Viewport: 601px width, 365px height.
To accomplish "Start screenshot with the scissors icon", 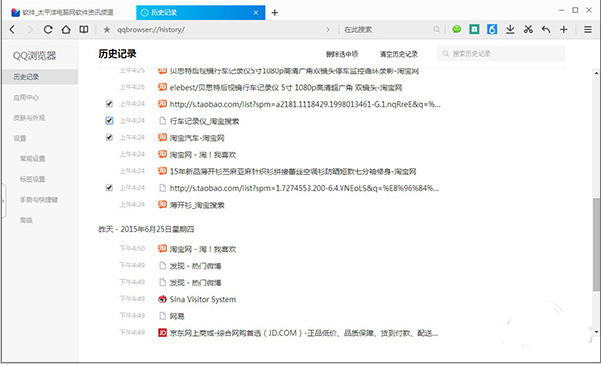I will point(528,29).
